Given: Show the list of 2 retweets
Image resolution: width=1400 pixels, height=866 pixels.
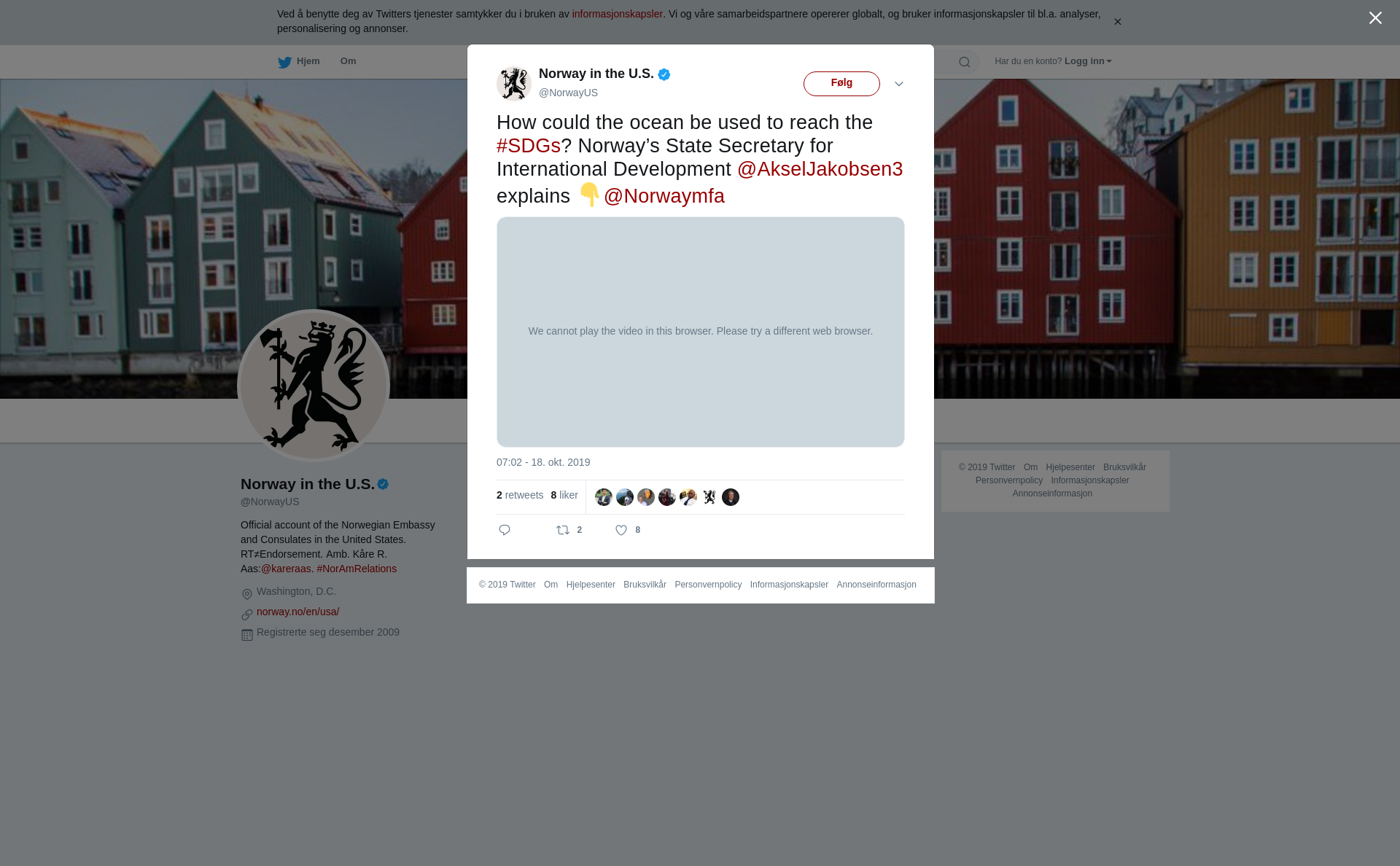Looking at the screenshot, I should 520,495.
